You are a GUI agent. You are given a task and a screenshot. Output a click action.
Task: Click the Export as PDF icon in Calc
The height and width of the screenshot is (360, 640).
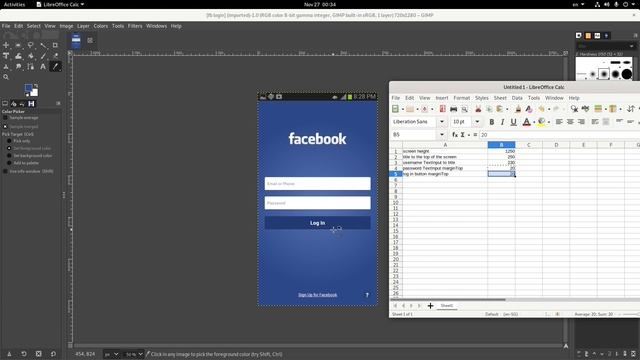click(x=442, y=109)
